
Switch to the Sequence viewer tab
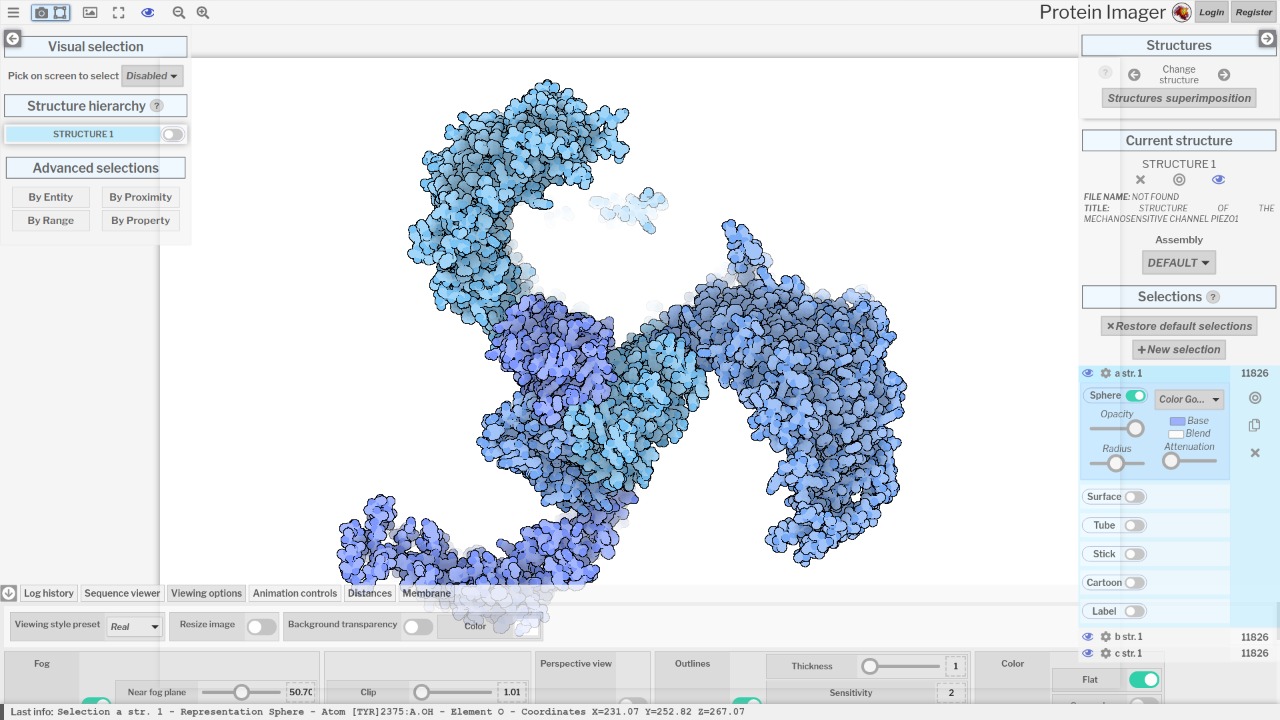point(122,593)
